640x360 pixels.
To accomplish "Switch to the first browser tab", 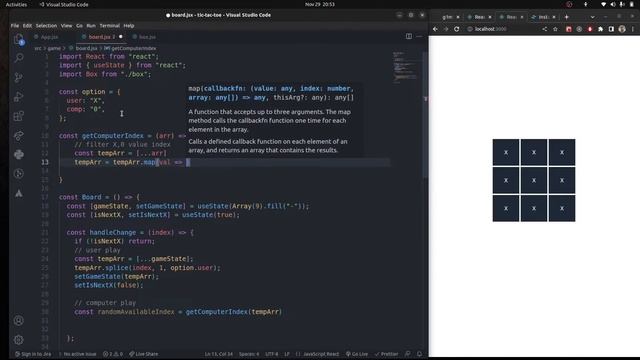I will pyautogui.click(x=447, y=17).
